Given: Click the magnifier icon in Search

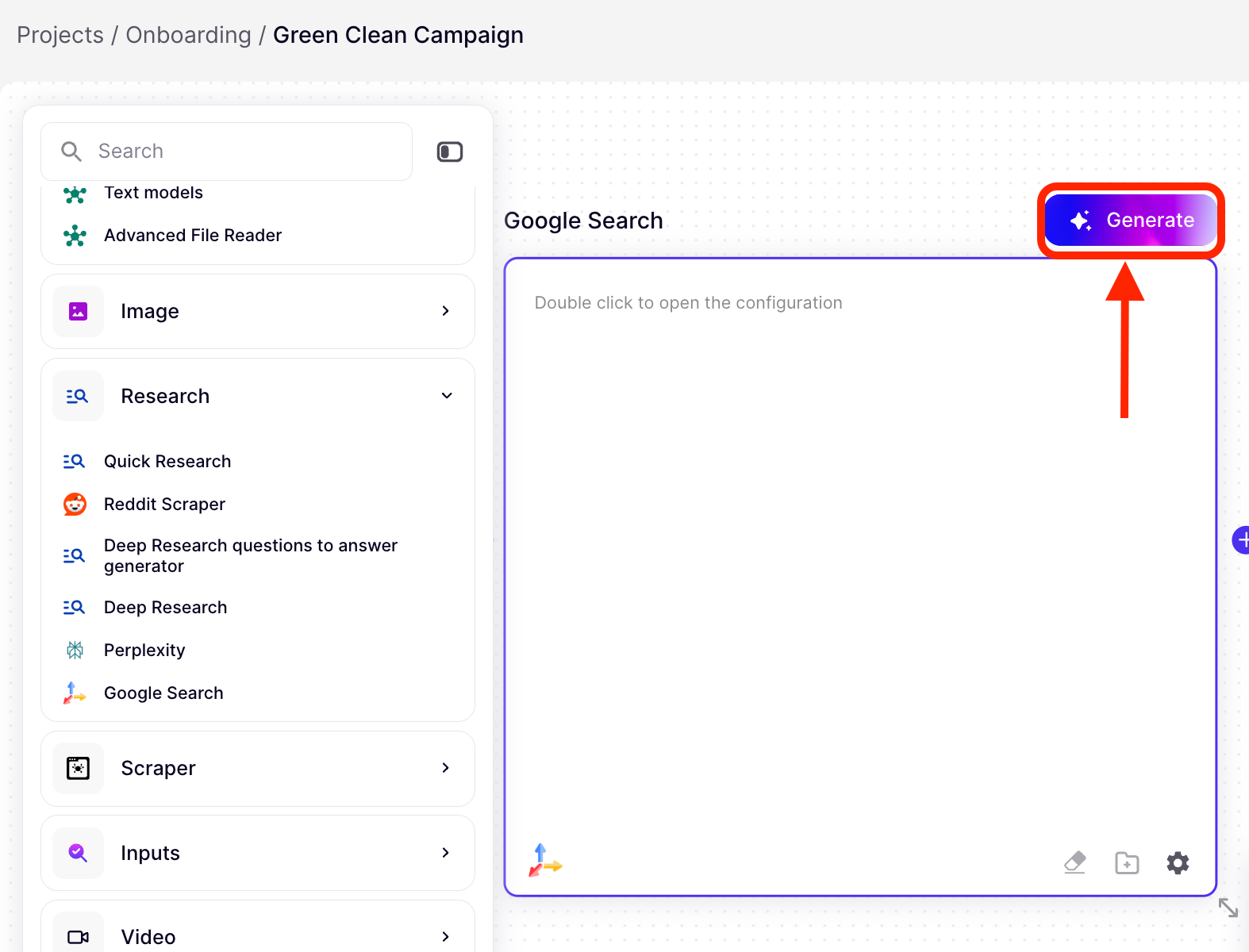Looking at the screenshot, I should [x=71, y=152].
